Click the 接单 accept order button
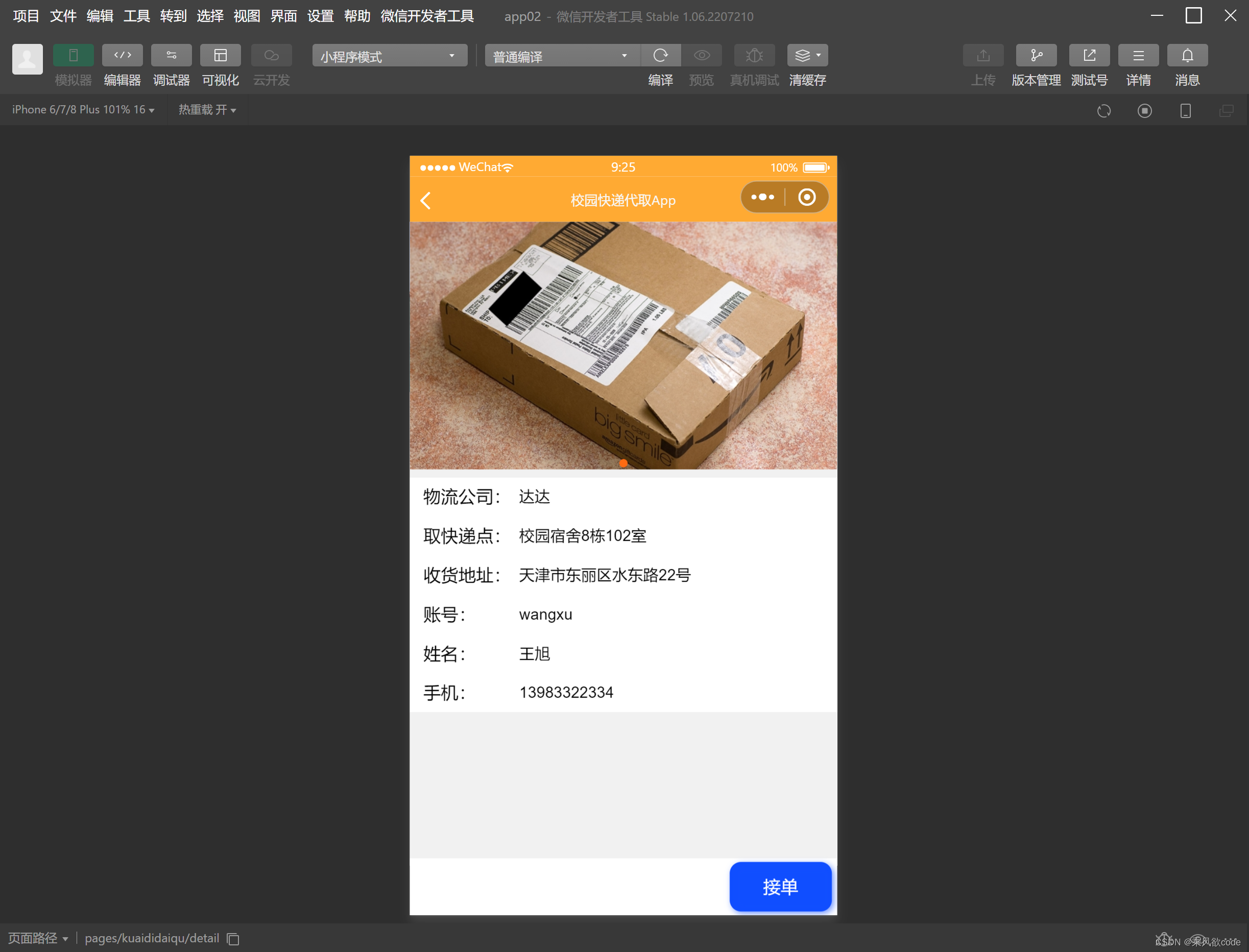 (x=780, y=887)
